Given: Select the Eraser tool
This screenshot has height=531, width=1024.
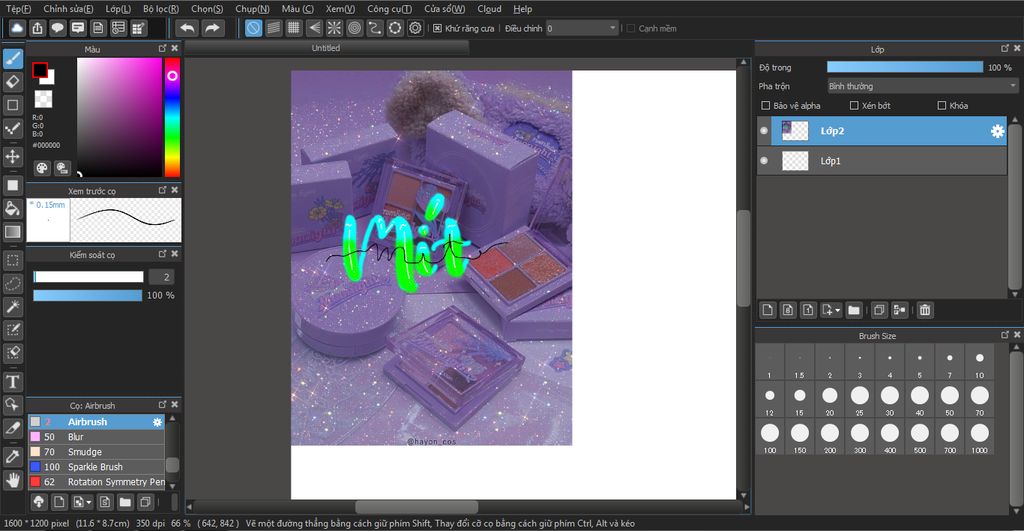Looking at the screenshot, I should pyautogui.click(x=12, y=82).
